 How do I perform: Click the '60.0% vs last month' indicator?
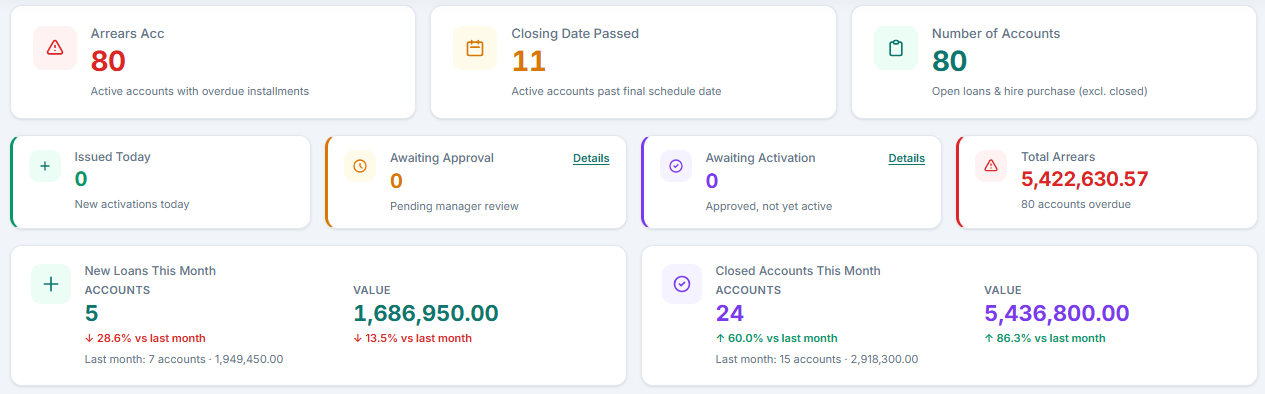(777, 338)
